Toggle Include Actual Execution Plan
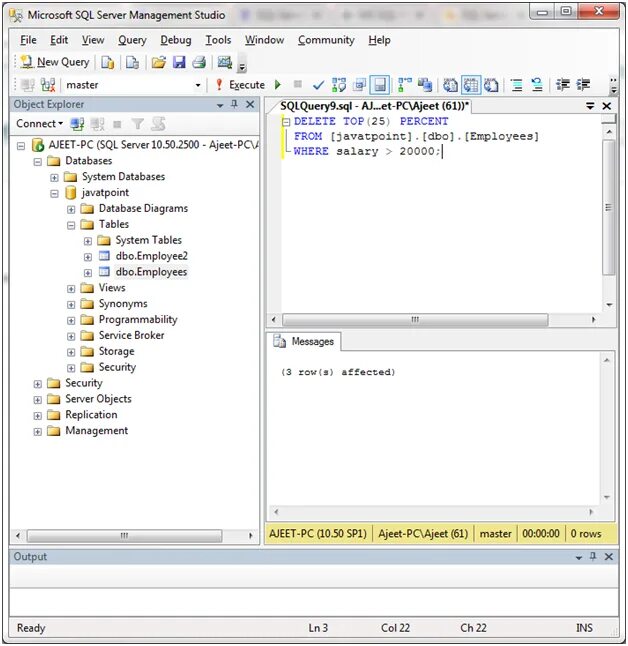 coord(405,85)
